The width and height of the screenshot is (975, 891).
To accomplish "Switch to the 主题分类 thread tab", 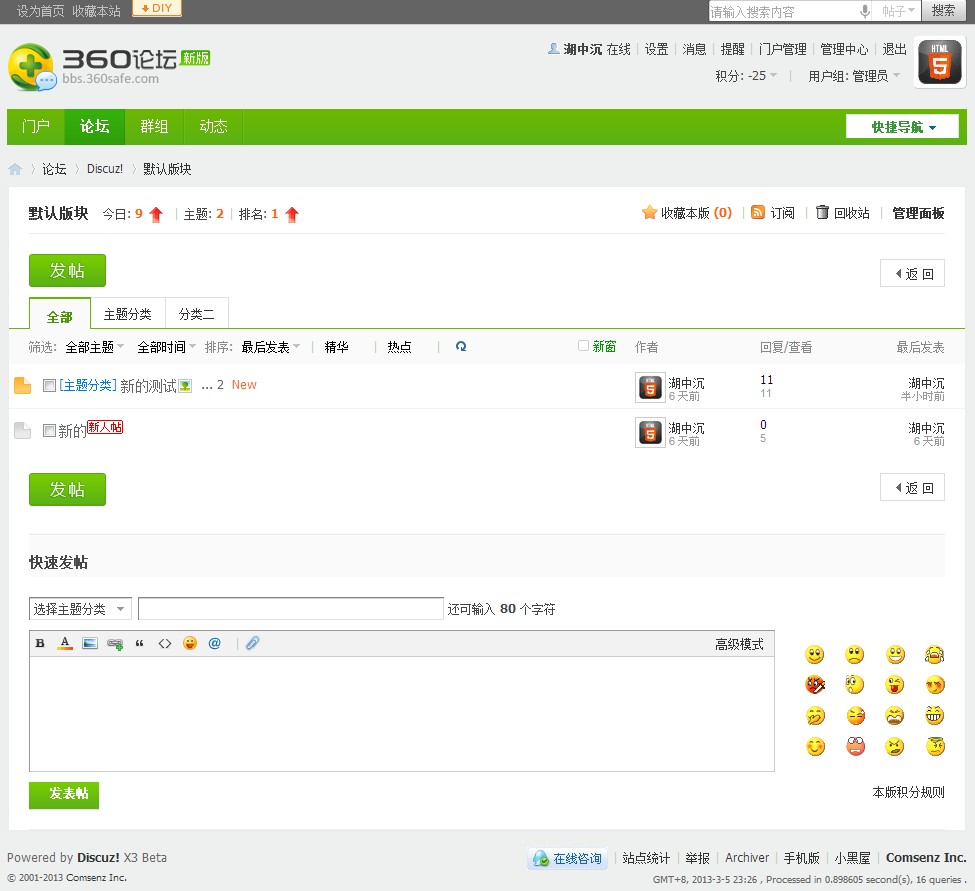I will (x=127, y=314).
